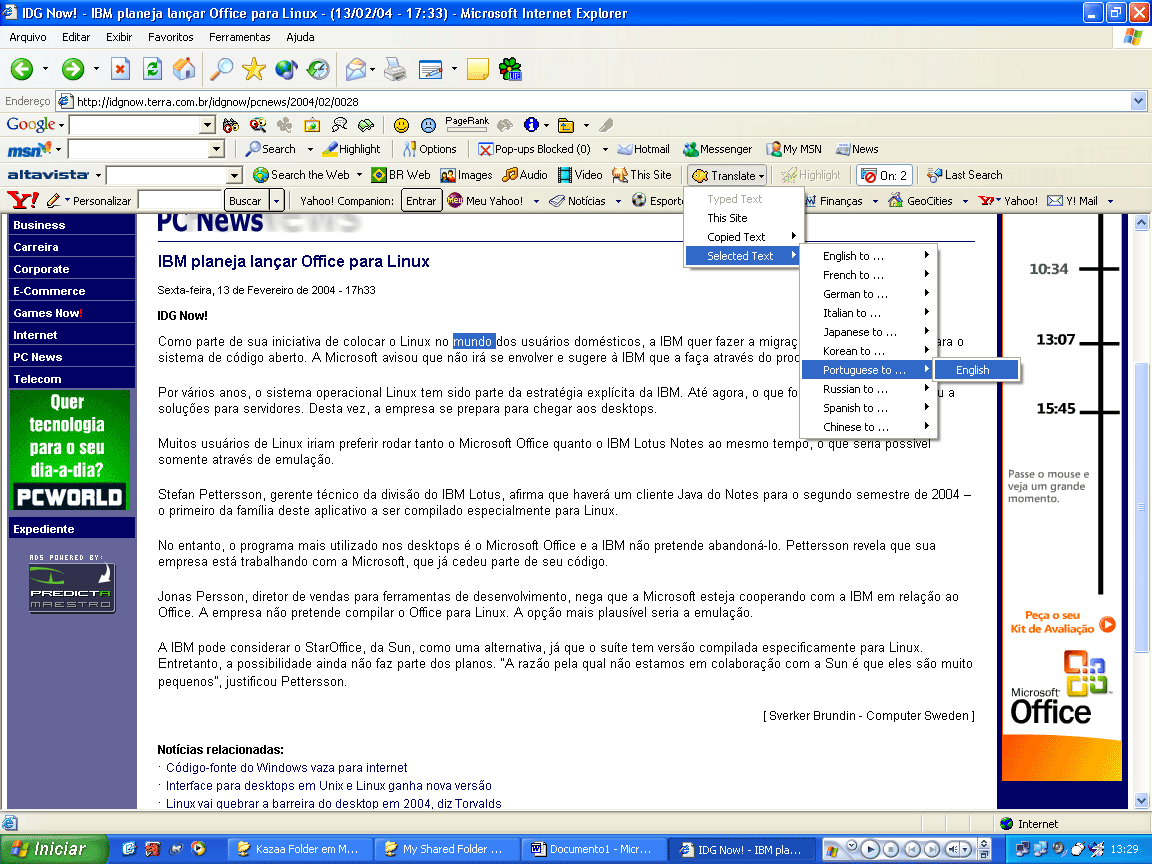This screenshot has width=1152, height=864.
Task: Click the AltaVista logo
Action: point(48,175)
